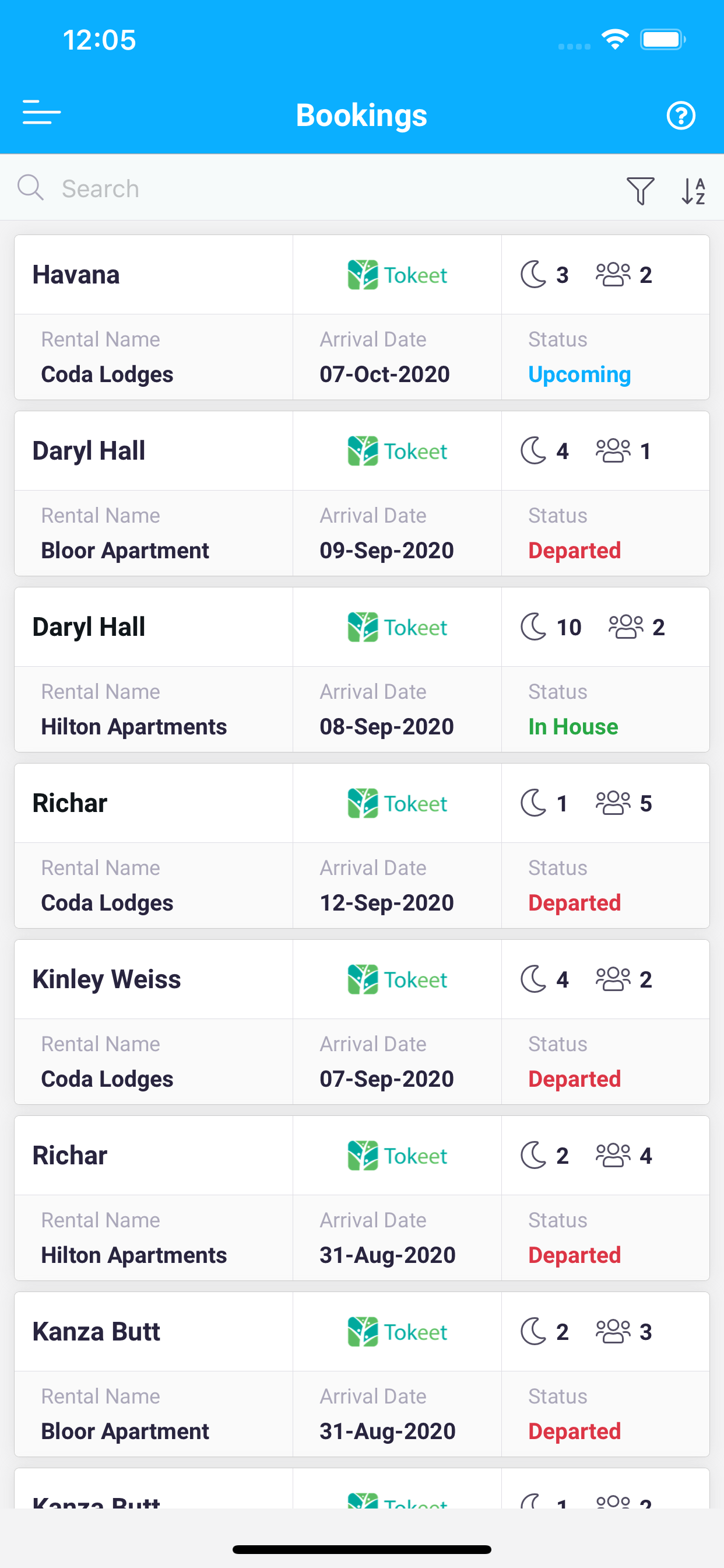Image resolution: width=724 pixels, height=1568 pixels.
Task: Open Richar booking arriving 12-Sep-2020
Action: coord(362,845)
